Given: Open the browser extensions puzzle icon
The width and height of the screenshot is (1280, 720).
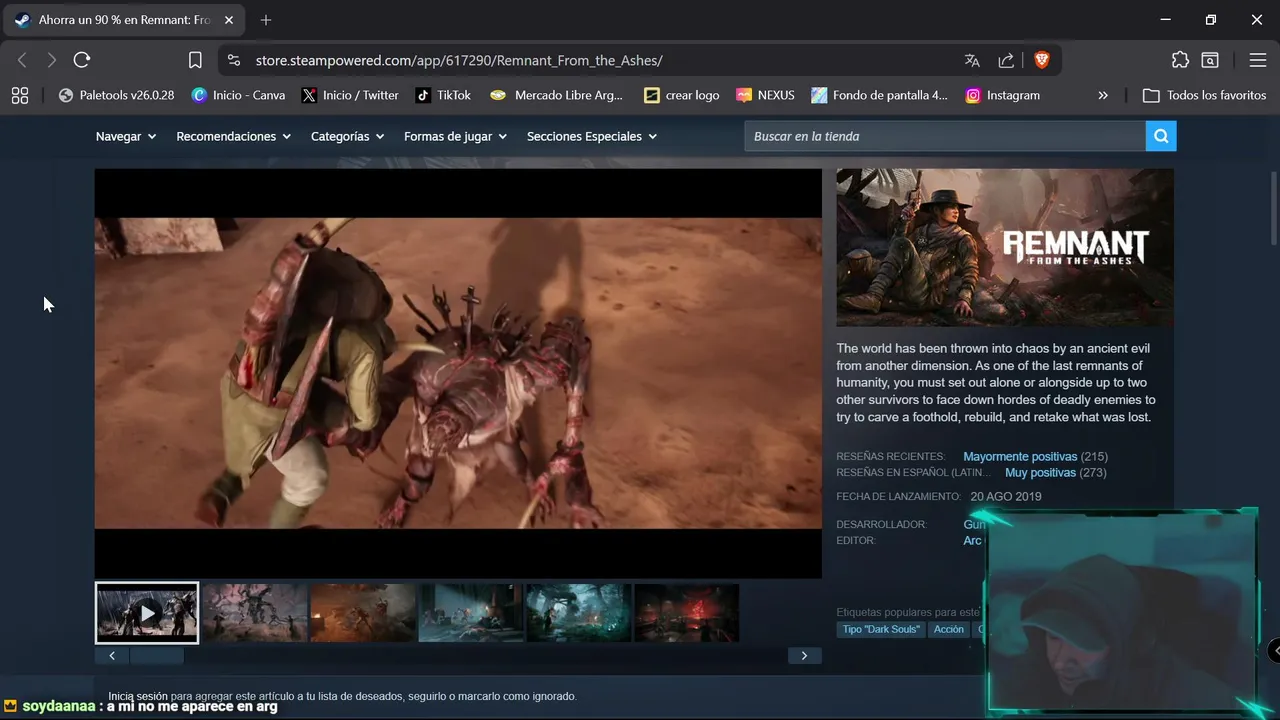Looking at the screenshot, I should (1180, 60).
